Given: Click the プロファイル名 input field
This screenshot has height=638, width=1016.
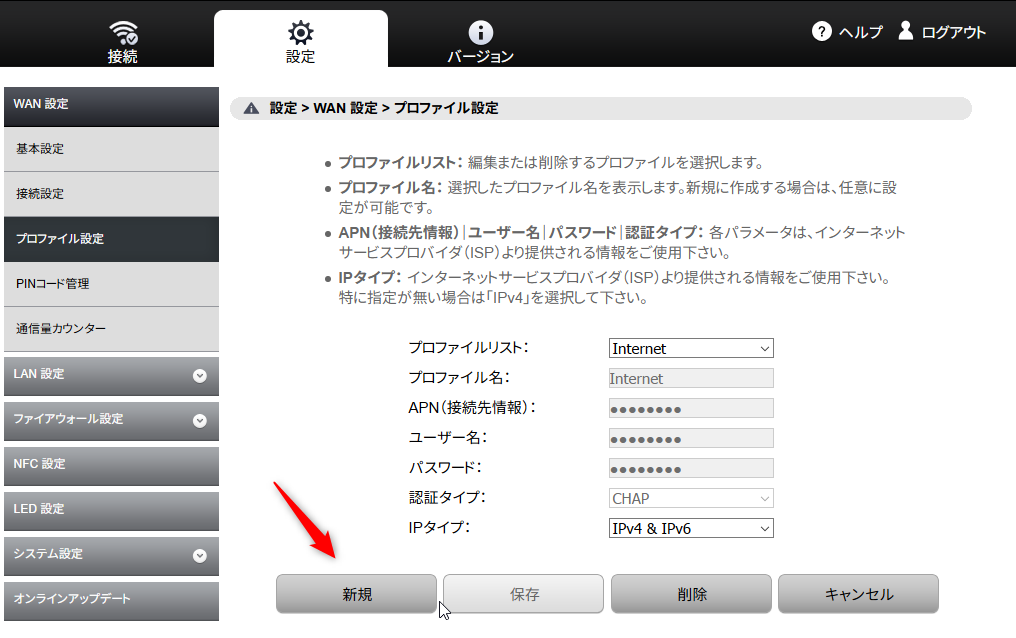Looking at the screenshot, I should [690, 378].
